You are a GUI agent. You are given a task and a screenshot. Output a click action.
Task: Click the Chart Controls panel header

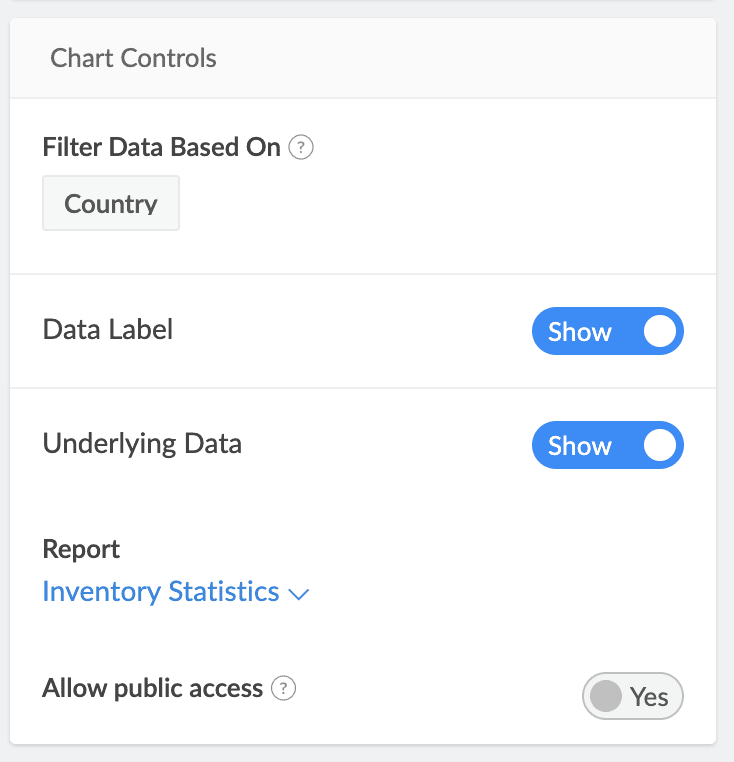[x=134, y=58]
